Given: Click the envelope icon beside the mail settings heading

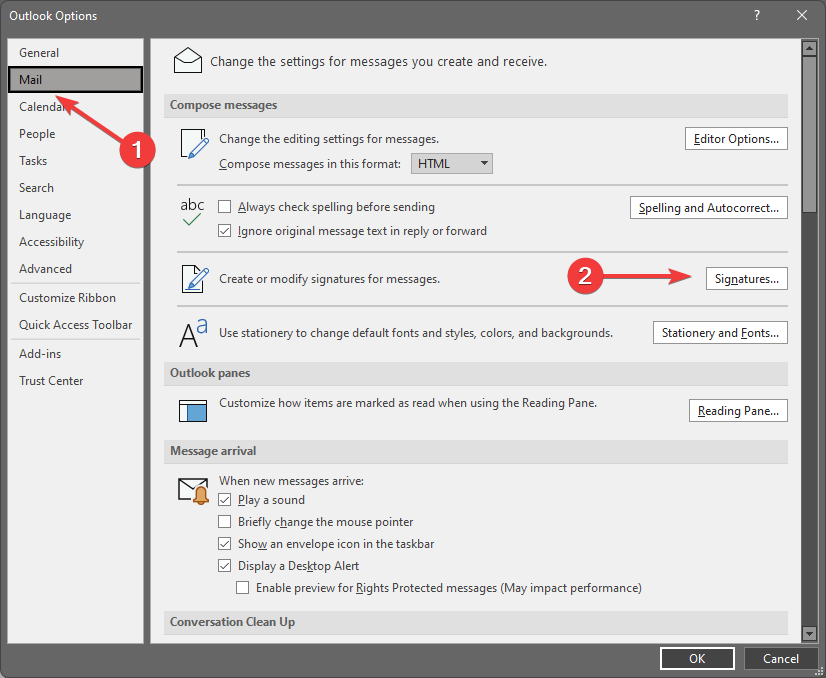Looking at the screenshot, I should [188, 61].
